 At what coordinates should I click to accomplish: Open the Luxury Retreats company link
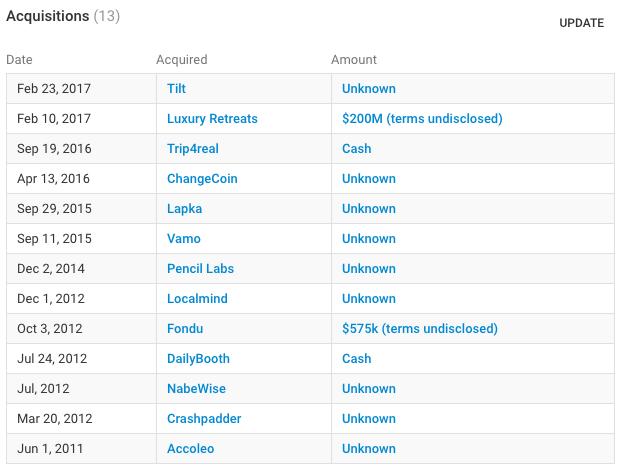click(x=212, y=119)
